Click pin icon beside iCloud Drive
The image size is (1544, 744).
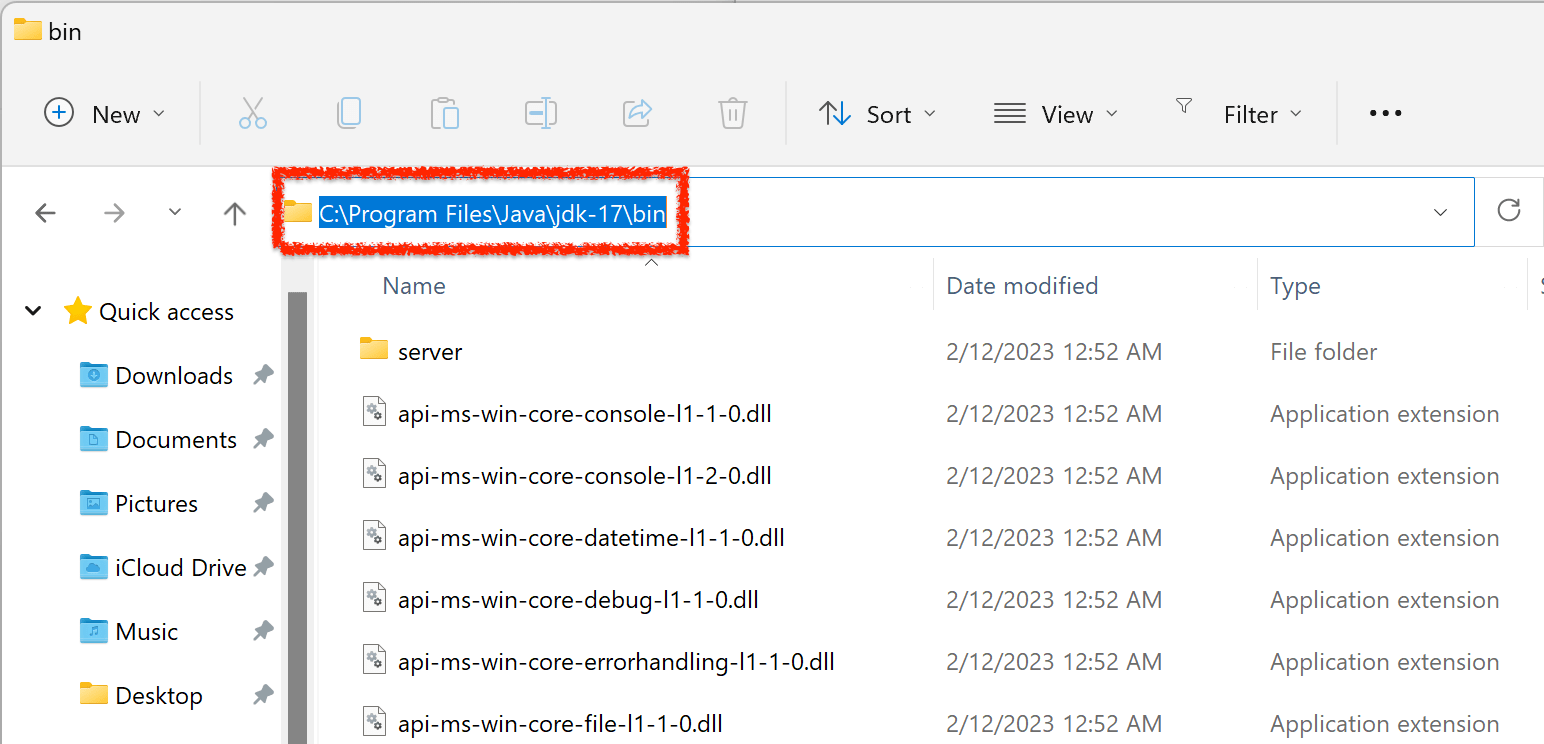click(x=263, y=567)
